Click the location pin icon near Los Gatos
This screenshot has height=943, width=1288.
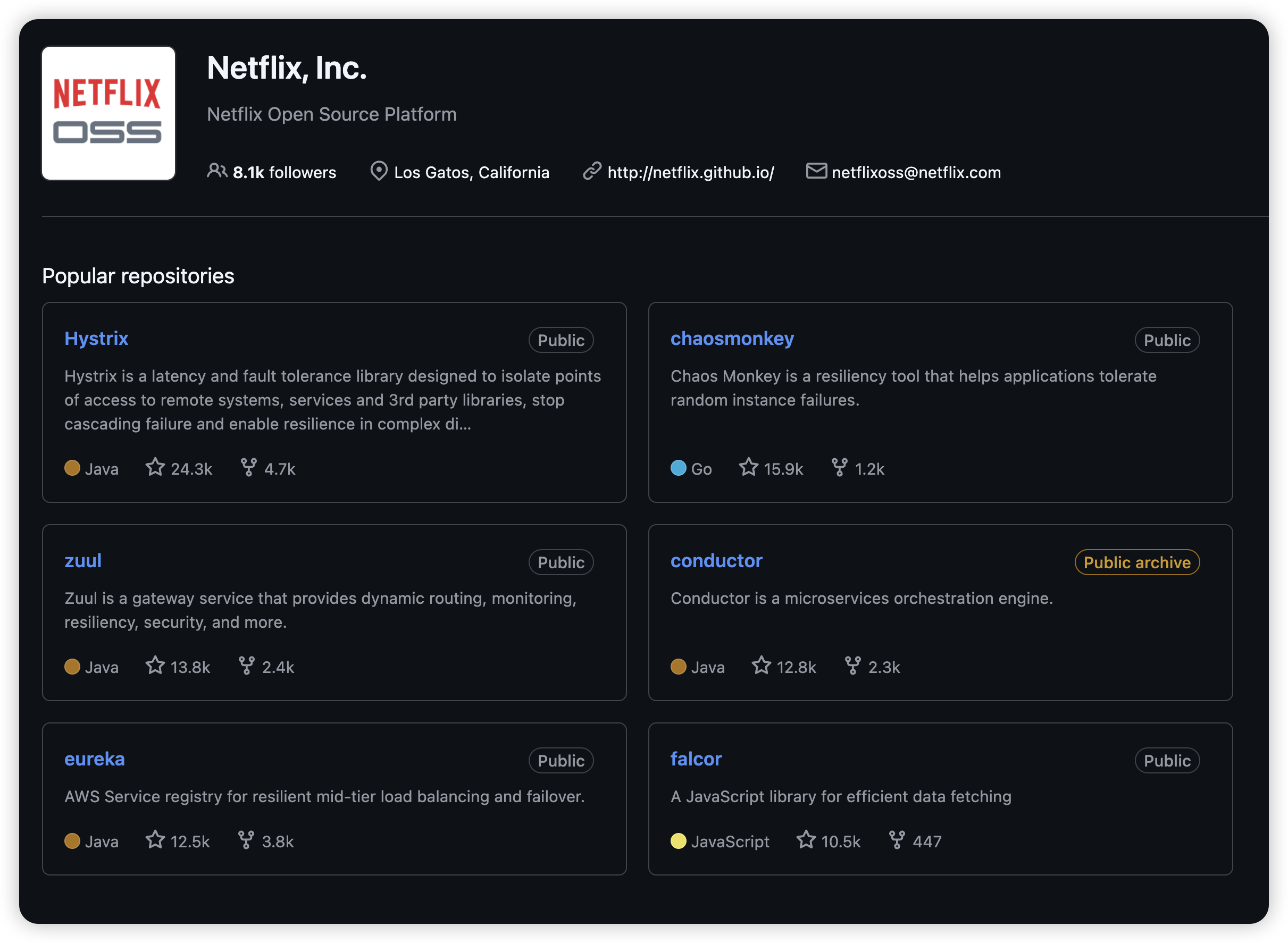(x=379, y=171)
